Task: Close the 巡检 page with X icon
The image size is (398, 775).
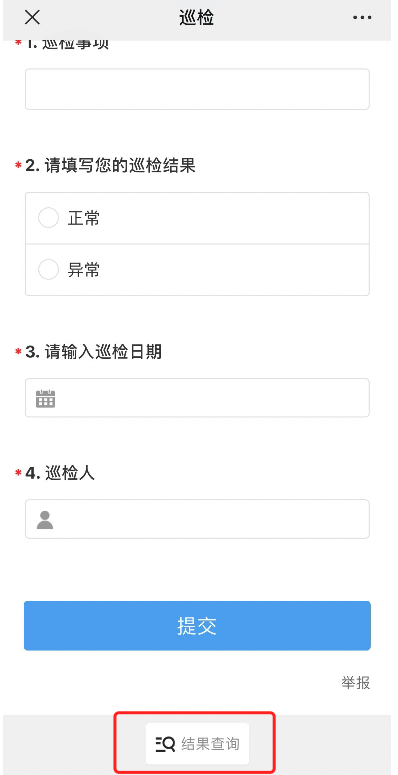Action: [32, 17]
